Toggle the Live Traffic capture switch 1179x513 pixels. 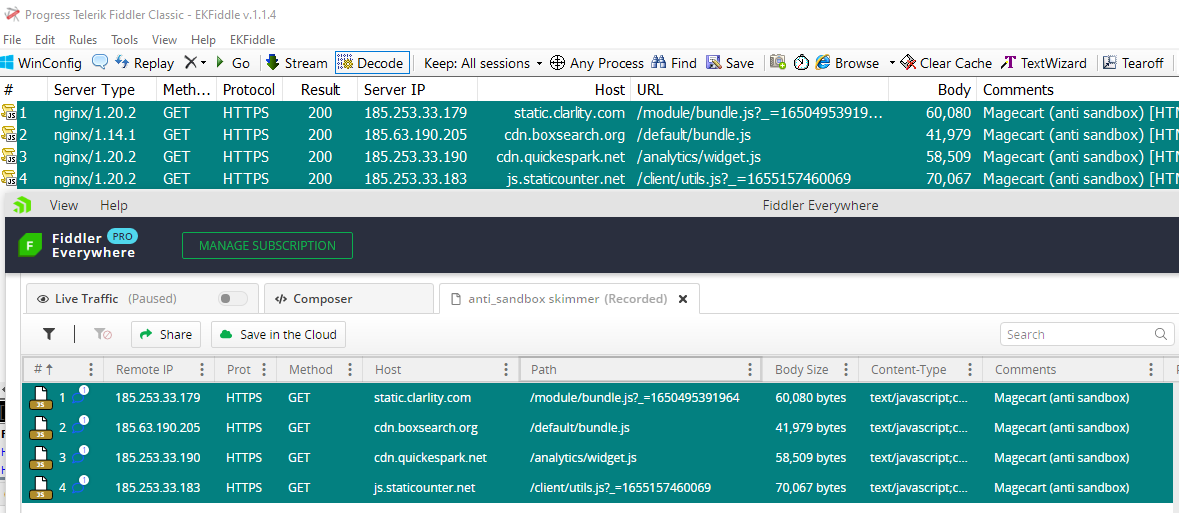coord(232,299)
